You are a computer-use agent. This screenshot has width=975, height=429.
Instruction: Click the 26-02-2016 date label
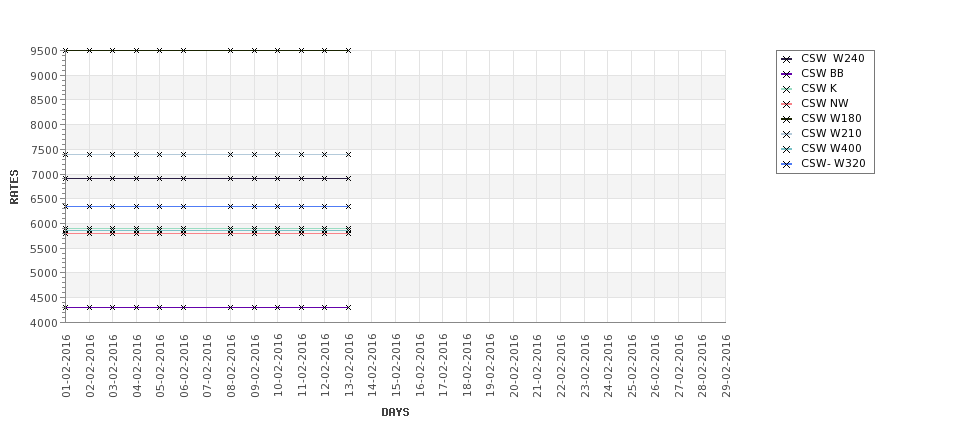pyautogui.click(x=655, y=366)
